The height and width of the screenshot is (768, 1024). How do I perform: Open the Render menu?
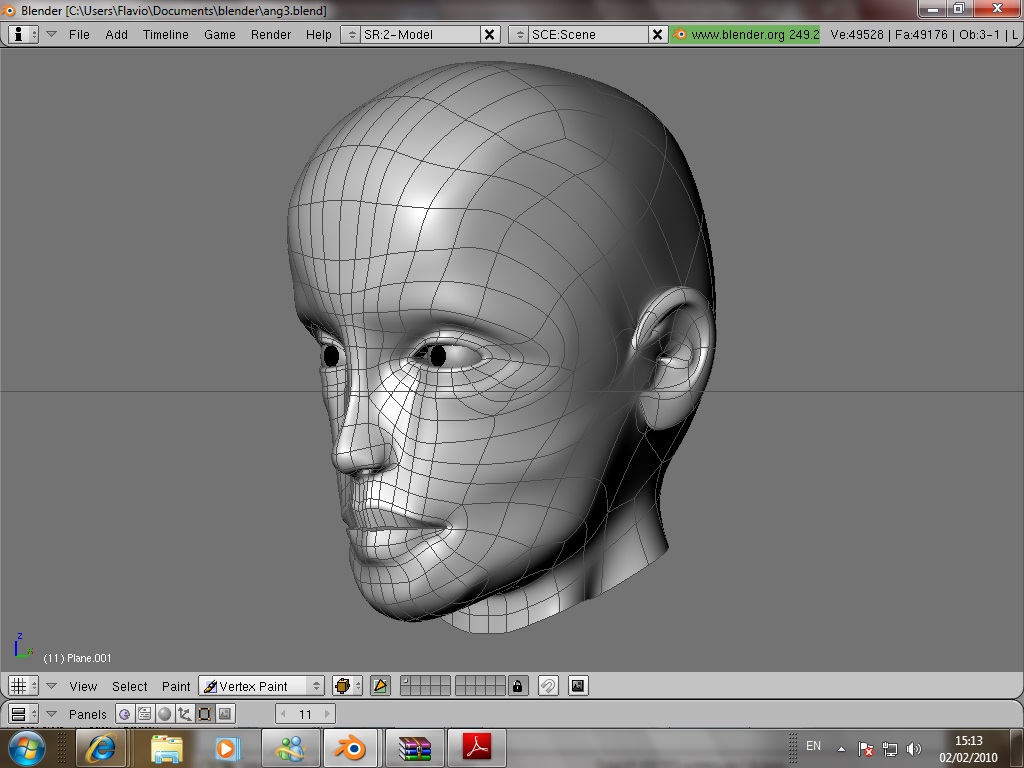click(x=271, y=34)
